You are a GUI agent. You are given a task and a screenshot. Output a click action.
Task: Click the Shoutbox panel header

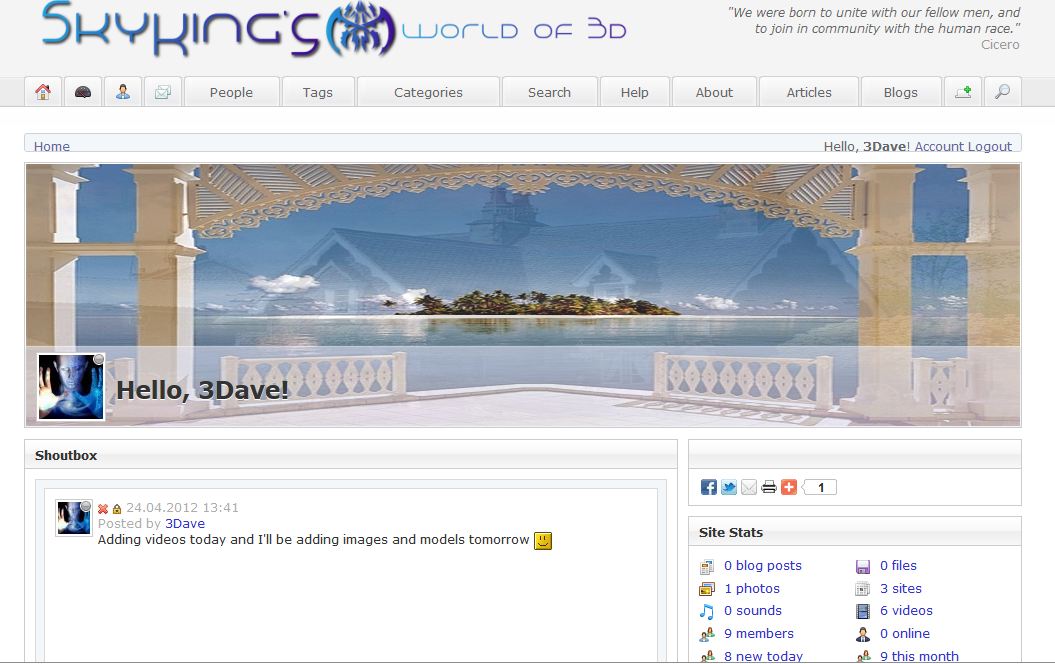click(x=351, y=455)
